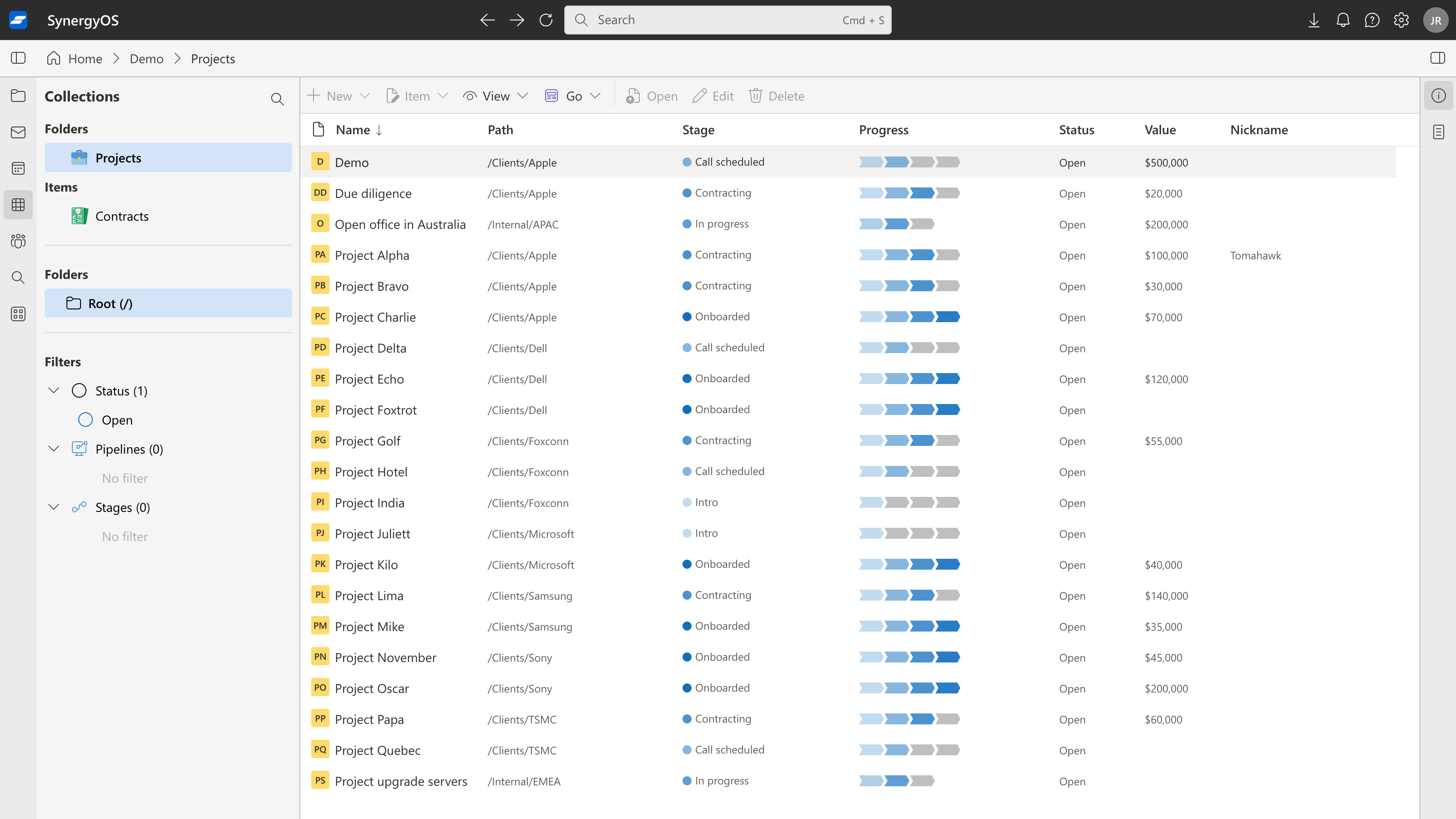Click the Value column header
The image size is (1456, 819).
1160,130
